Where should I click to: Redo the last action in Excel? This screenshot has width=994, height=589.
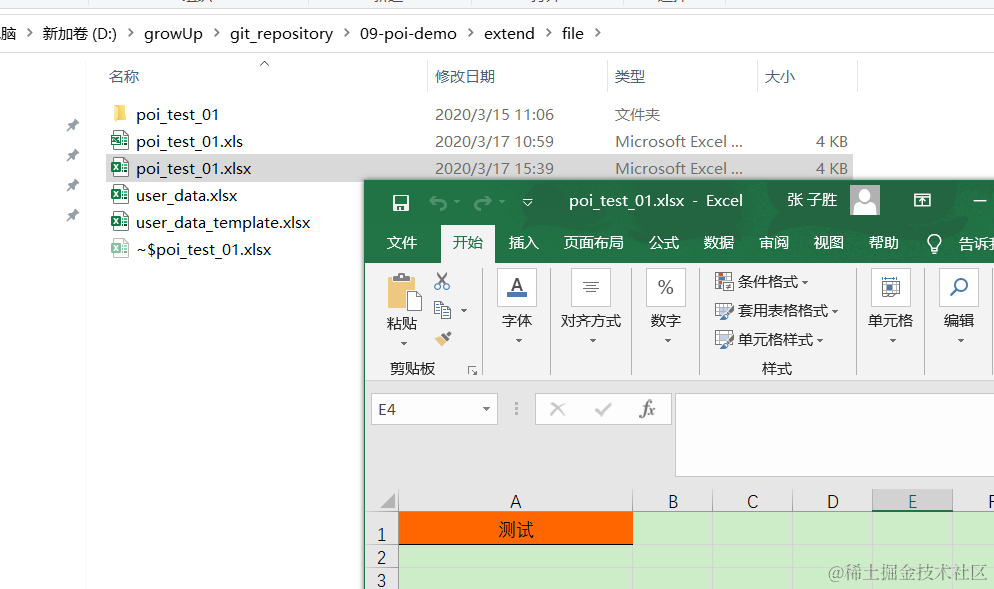(485, 201)
